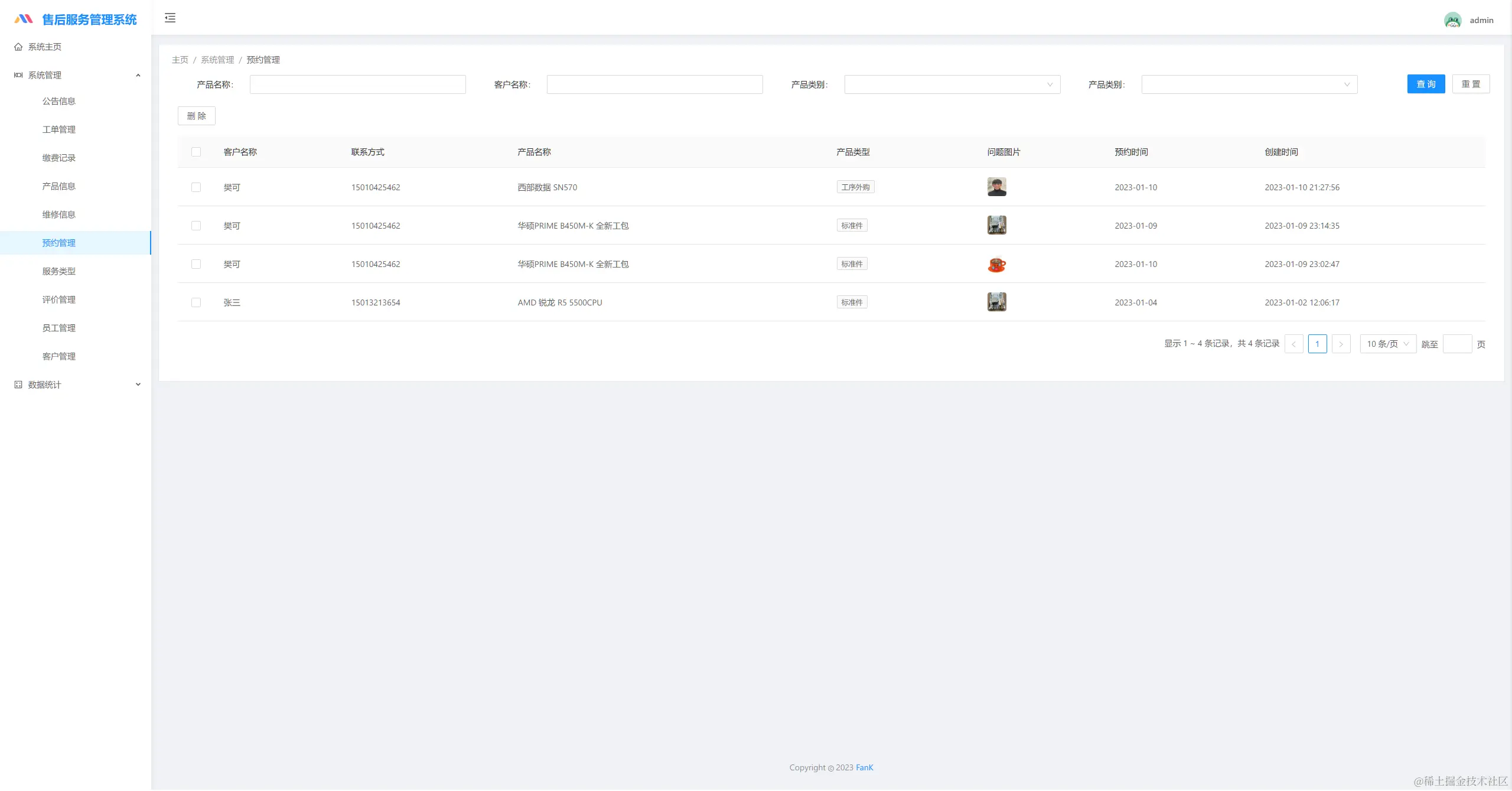The image size is (1512, 791).
Task: Open the problem image for 西部数据 SN570
Action: coord(996,187)
